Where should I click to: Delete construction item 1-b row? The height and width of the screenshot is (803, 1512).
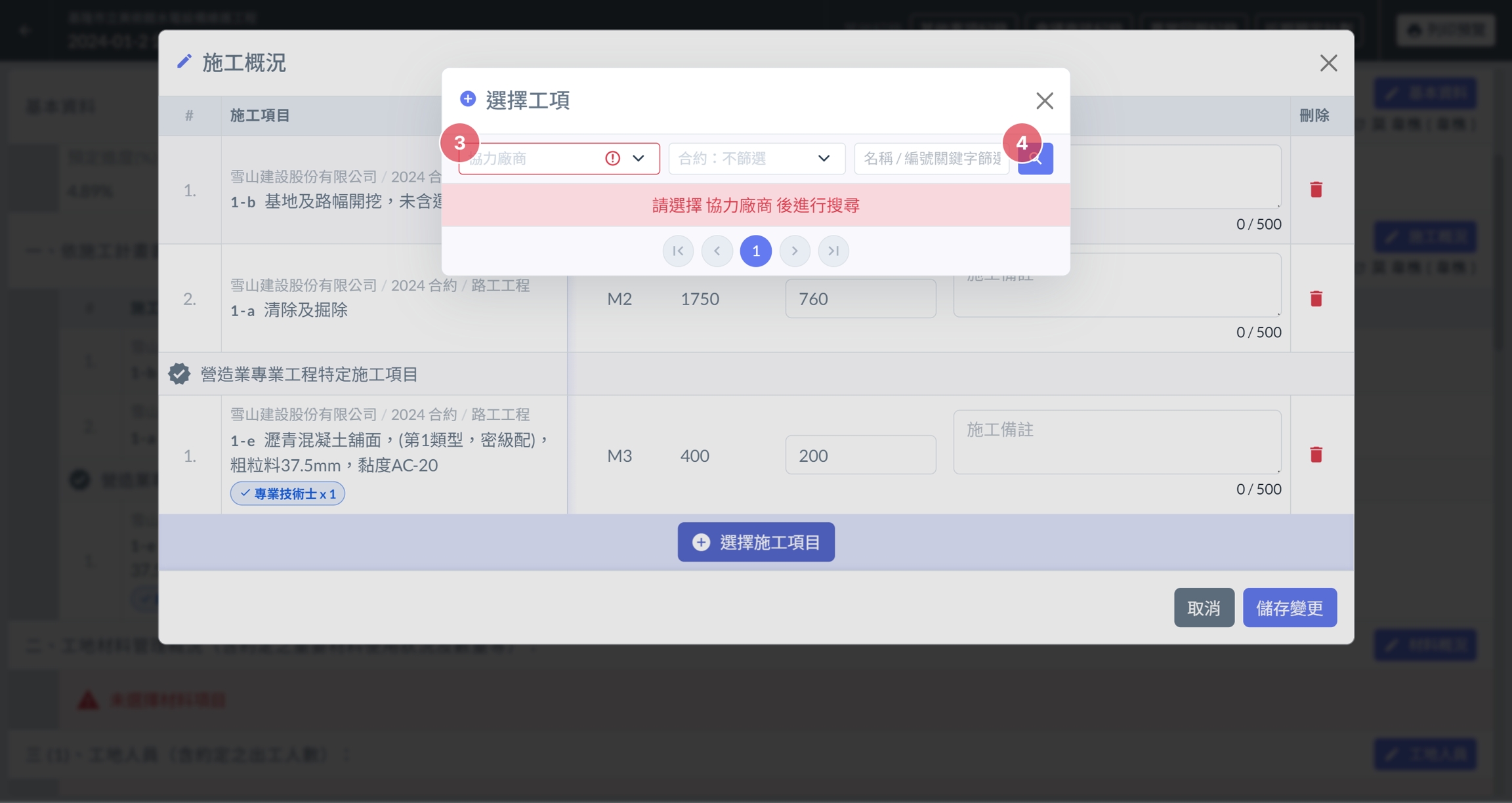(x=1316, y=190)
